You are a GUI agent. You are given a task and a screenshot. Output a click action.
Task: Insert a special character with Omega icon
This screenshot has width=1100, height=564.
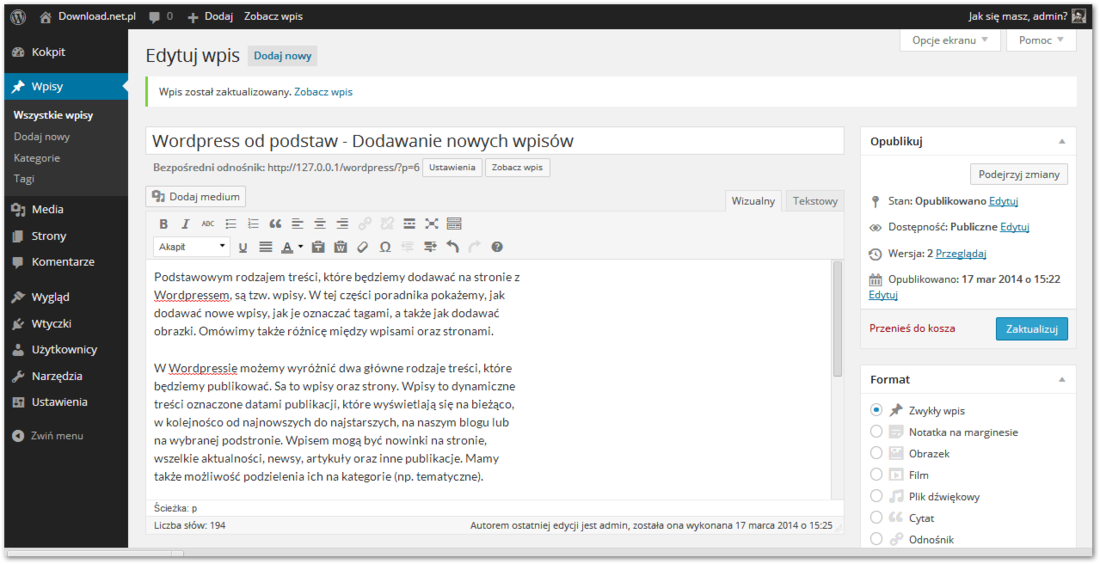click(385, 247)
